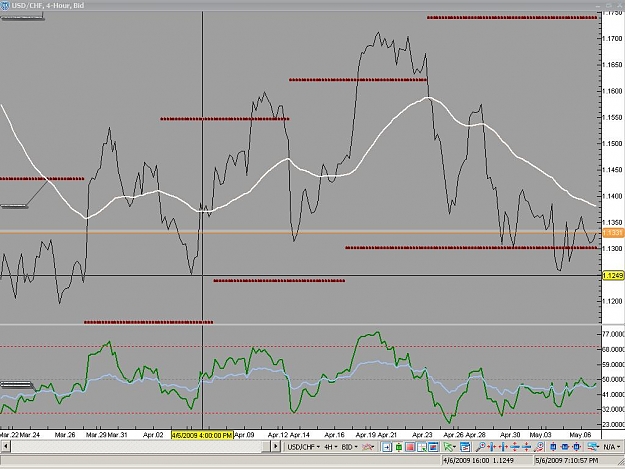This screenshot has height=469, width=625.
Task: Click the indicator label box in the oscillator pane
Action: click(16, 385)
